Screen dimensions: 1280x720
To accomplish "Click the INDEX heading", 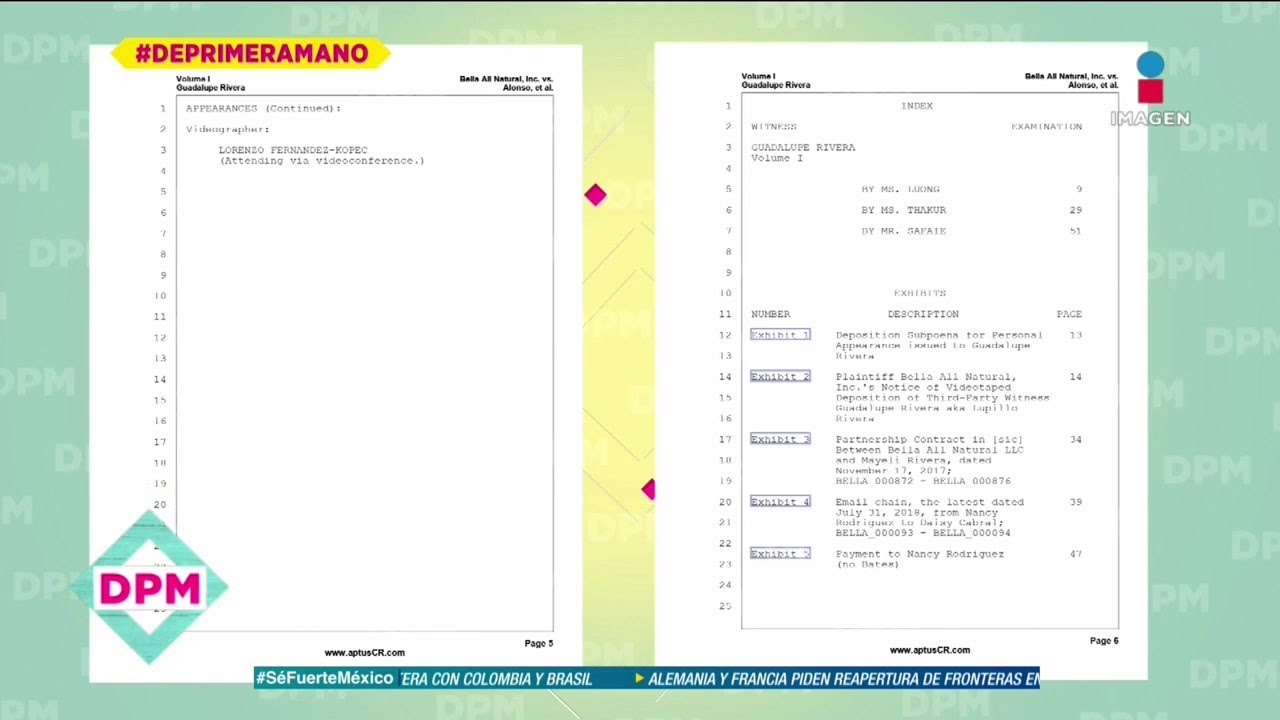I will 917,106.
